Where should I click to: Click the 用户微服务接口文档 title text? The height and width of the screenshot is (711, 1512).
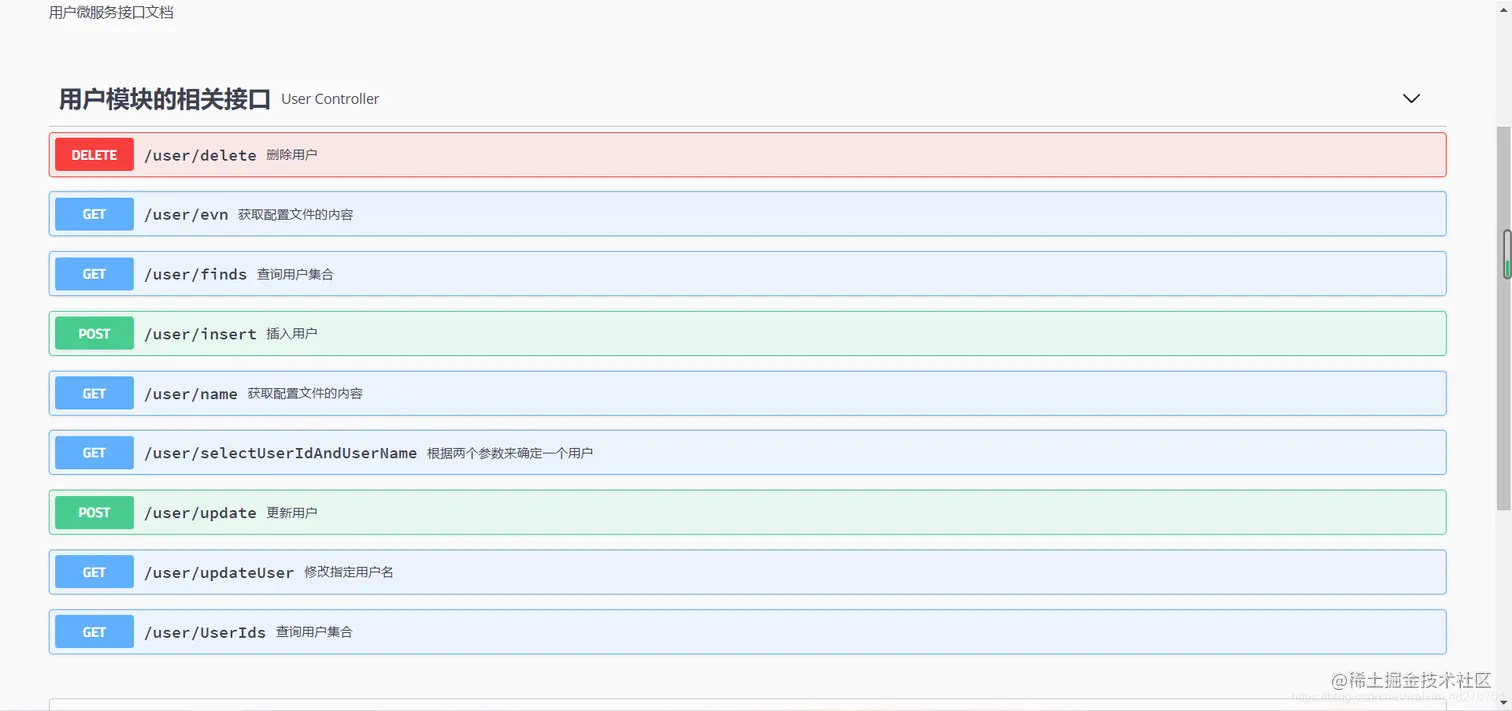point(111,13)
